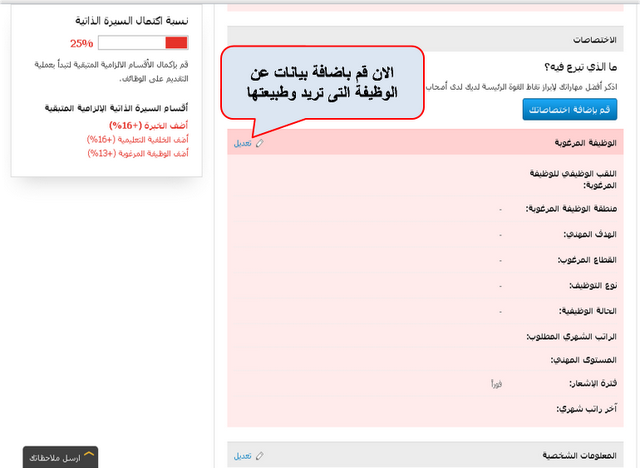Click the آخر راتب شهري label
The width and height of the screenshot is (640, 468).
(587, 409)
